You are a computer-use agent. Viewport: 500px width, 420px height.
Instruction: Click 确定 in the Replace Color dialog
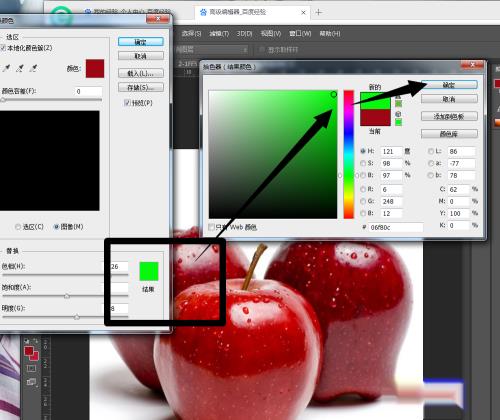pos(141,42)
